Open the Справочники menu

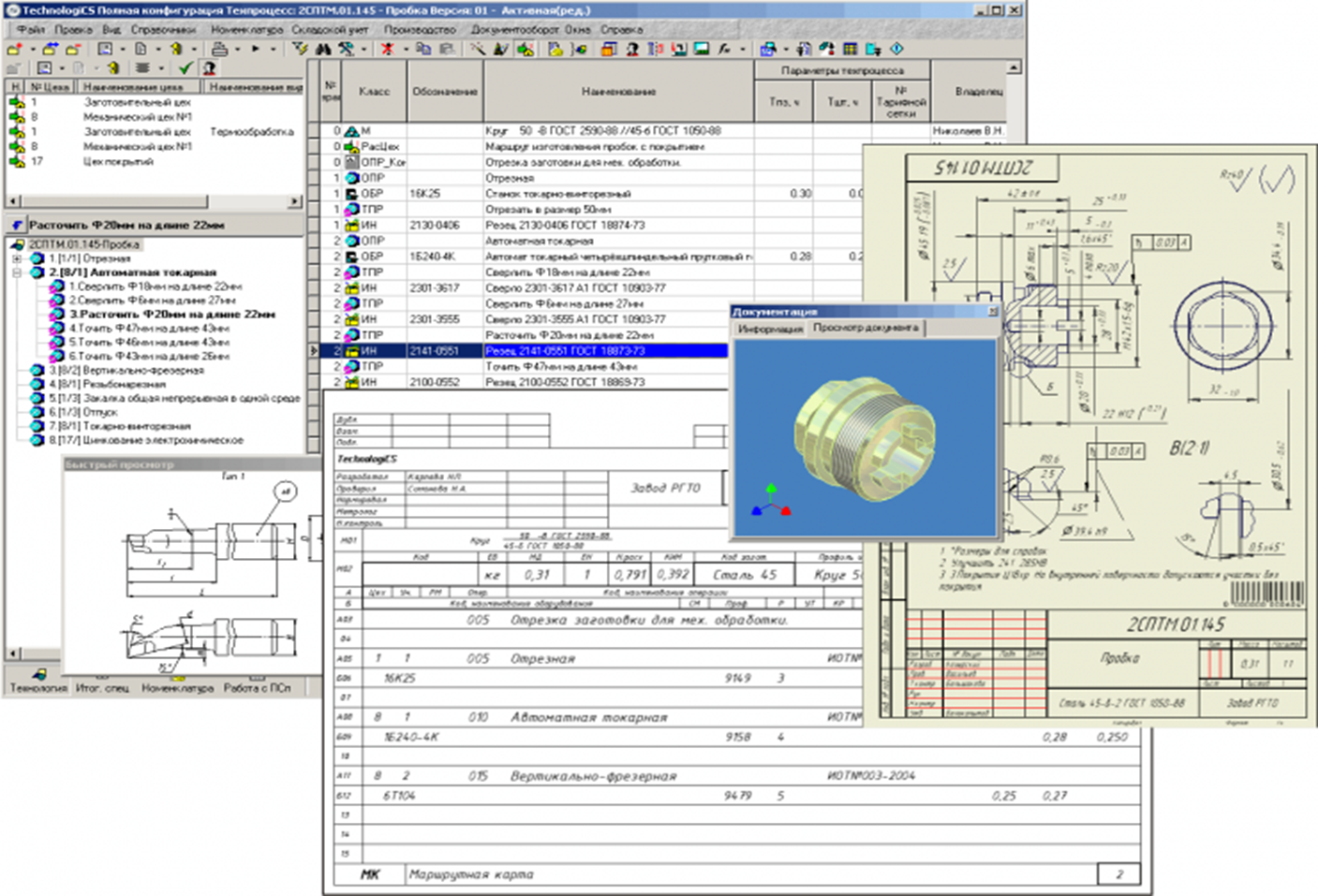coord(163,29)
